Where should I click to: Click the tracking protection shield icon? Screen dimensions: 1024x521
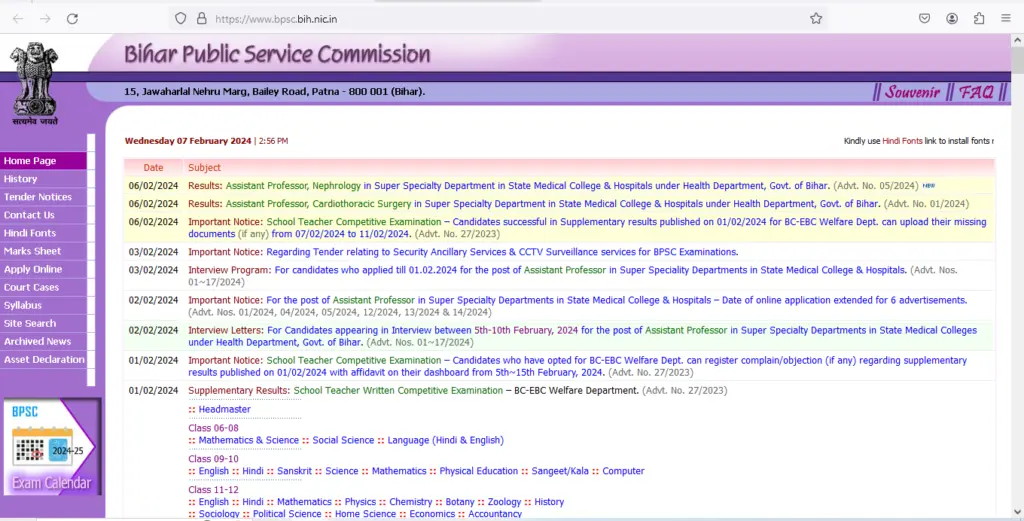pyautogui.click(x=181, y=19)
